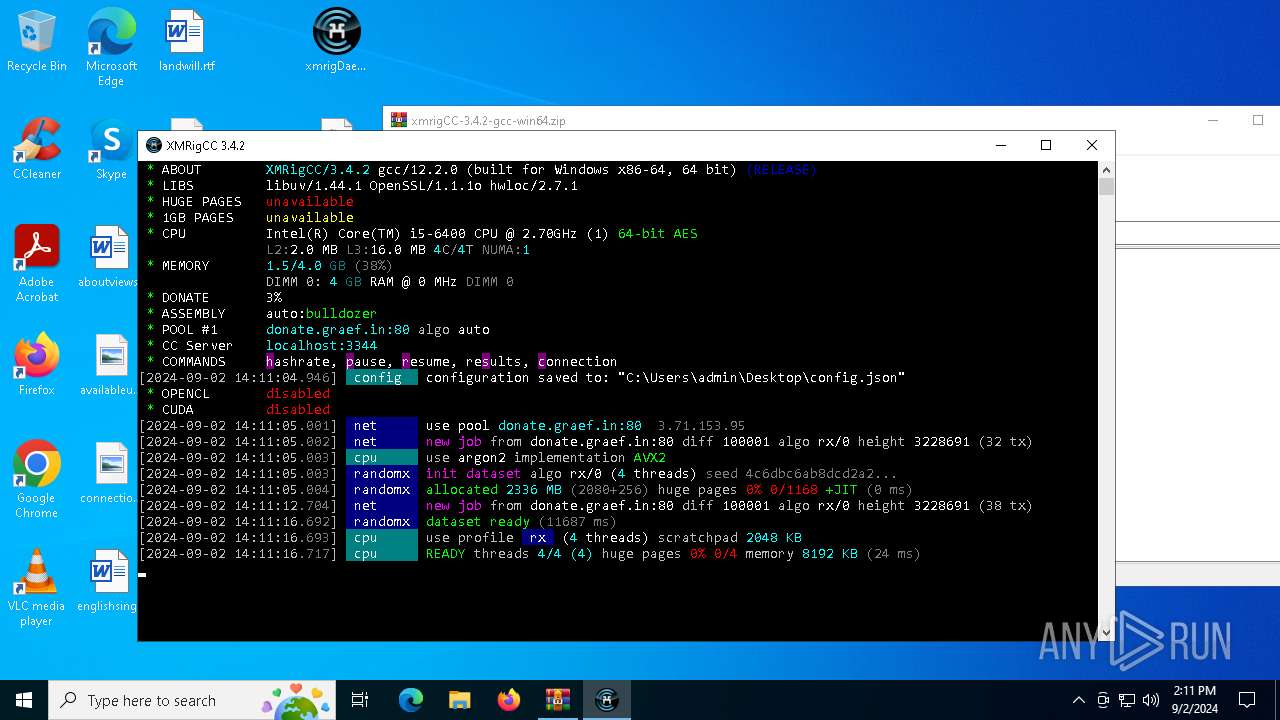Open Microsoft Edge desktop shortcut
Viewport: 1280px width, 720px height.
[111, 48]
